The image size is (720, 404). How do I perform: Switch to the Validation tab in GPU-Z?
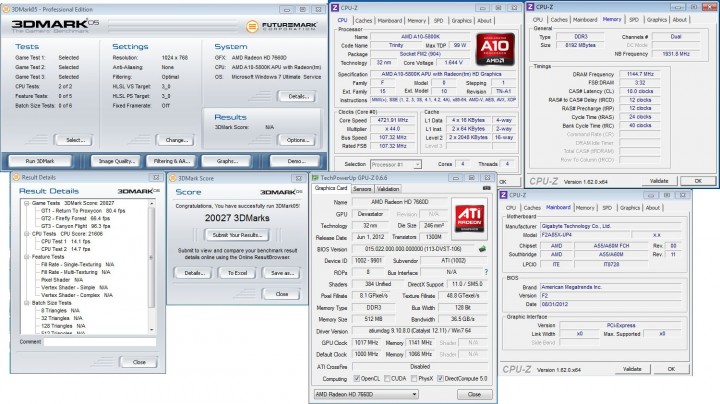[388, 189]
